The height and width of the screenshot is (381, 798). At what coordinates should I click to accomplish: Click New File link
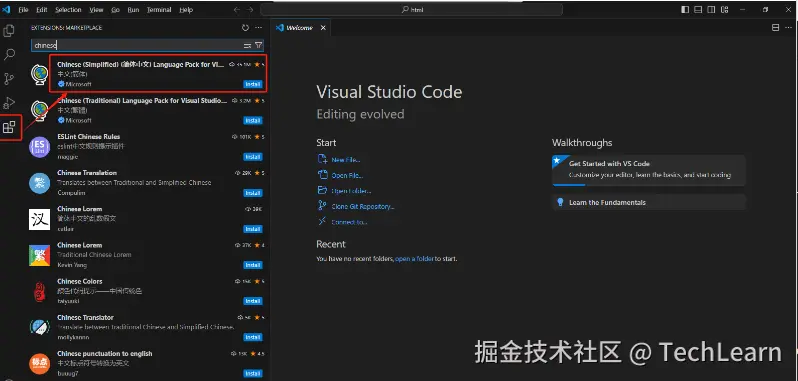coord(346,160)
